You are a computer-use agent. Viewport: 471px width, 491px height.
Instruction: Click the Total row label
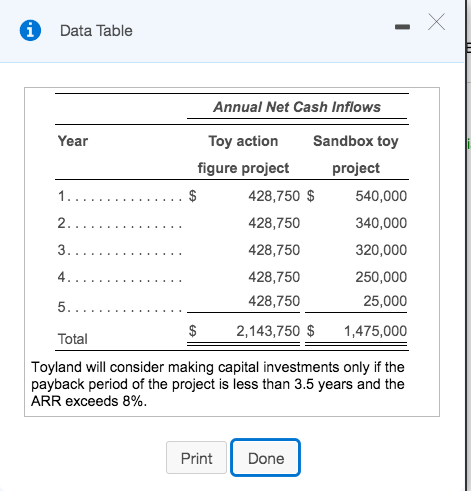[73, 339]
